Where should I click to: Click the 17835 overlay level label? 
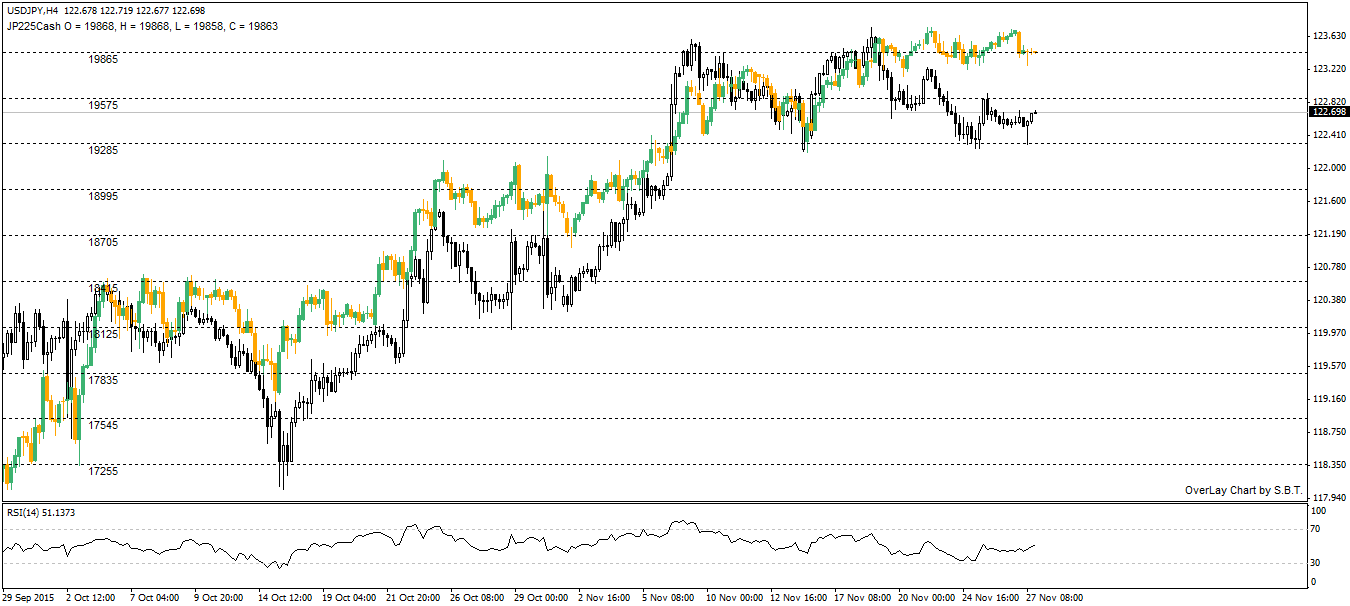[x=104, y=380]
